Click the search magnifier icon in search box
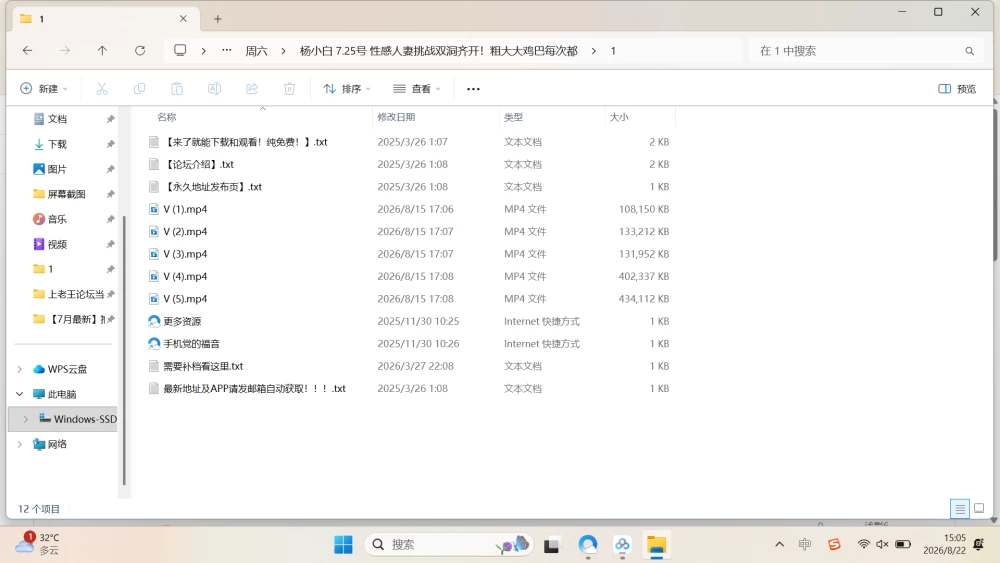The image size is (1000, 563). point(969,51)
